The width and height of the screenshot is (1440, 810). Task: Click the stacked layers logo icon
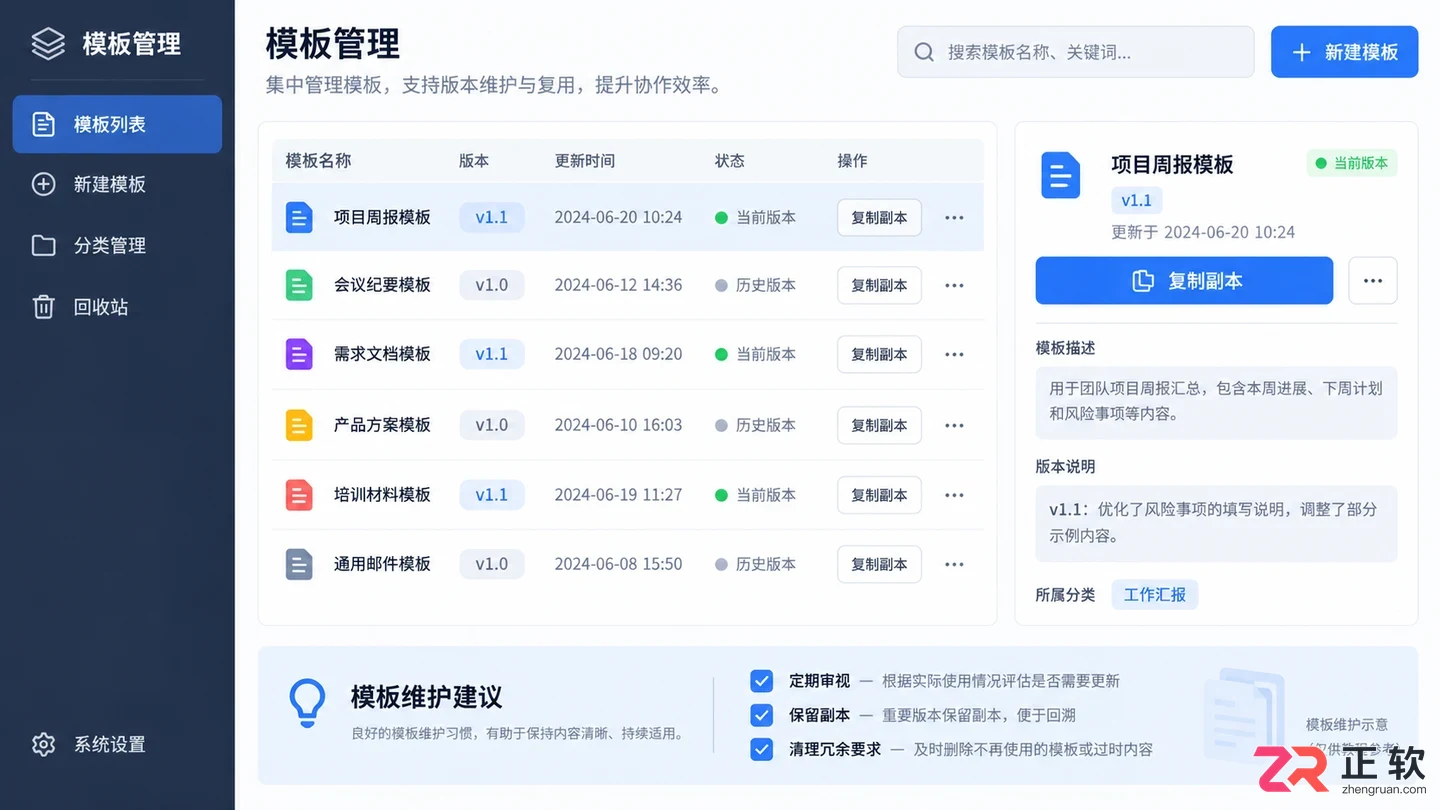pyautogui.click(x=48, y=44)
